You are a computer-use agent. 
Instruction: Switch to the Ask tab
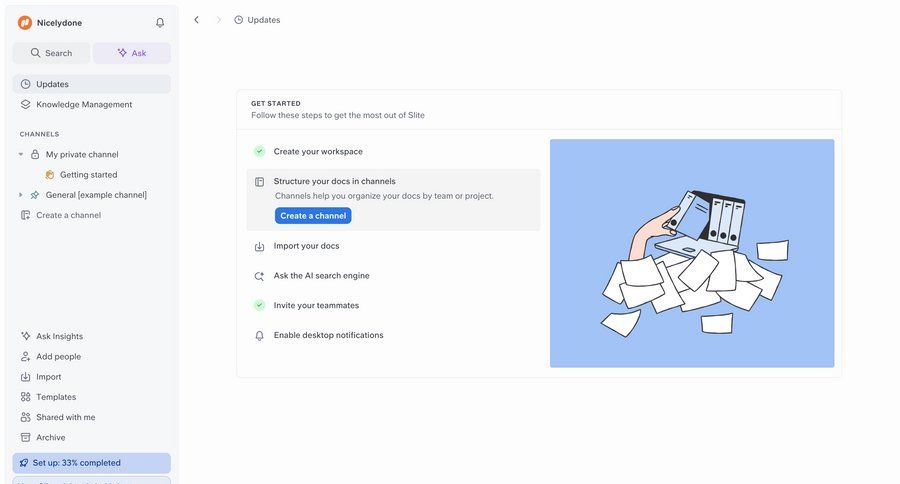point(132,53)
